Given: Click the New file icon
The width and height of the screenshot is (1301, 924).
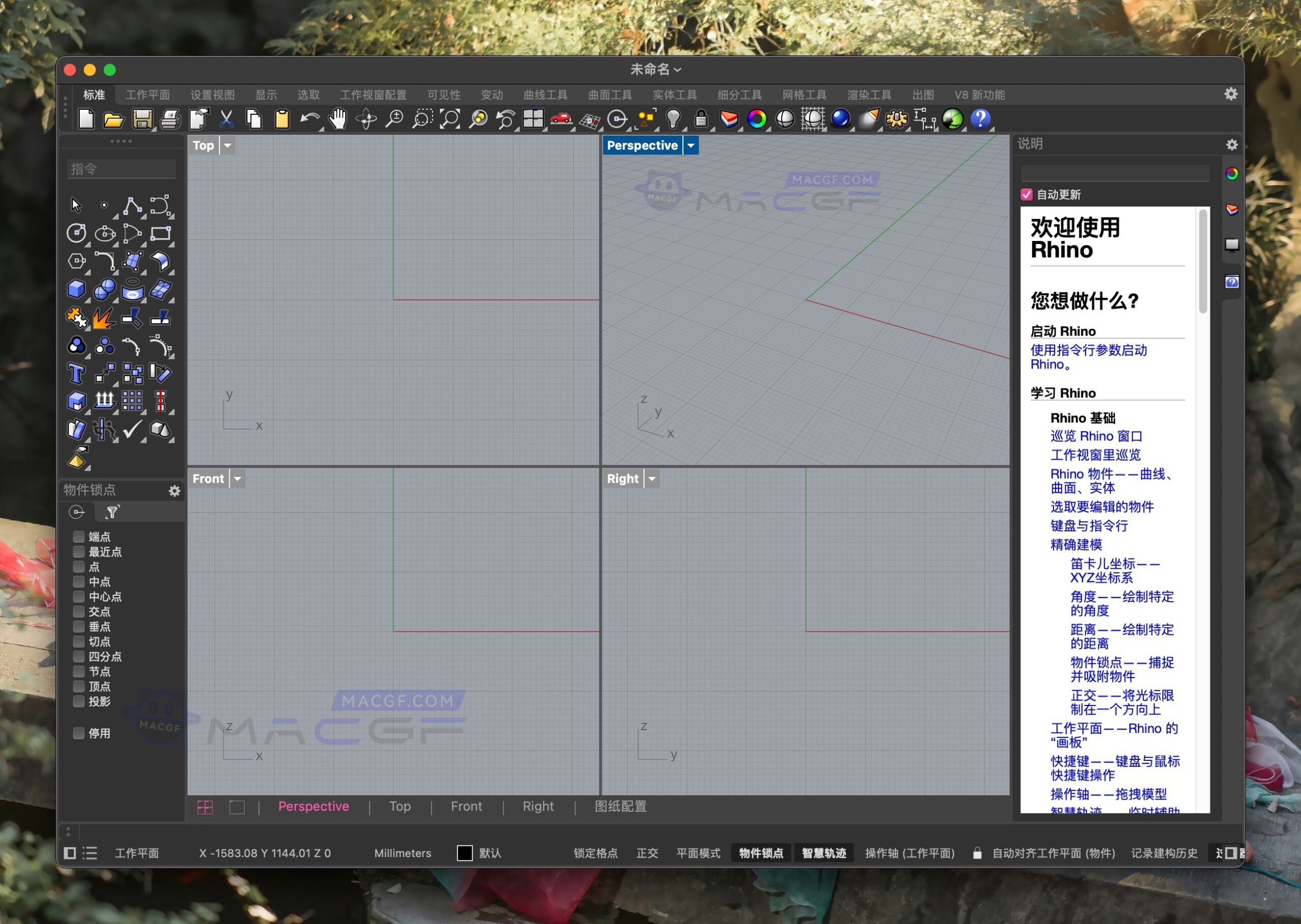Looking at the screenshot, I should (x=86, y=119).
